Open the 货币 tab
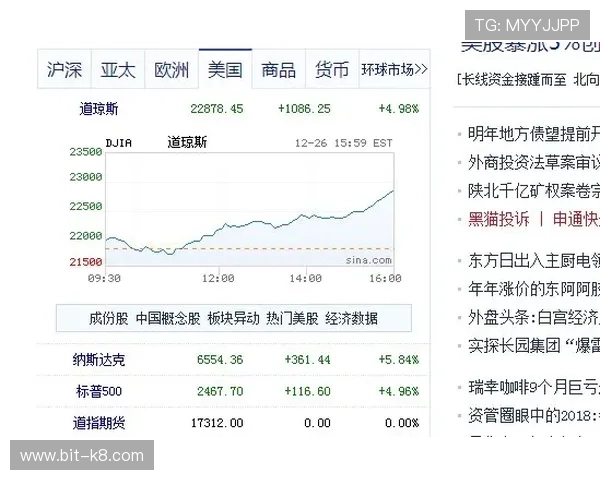The width and height of the screenshot is (600, 480). click(332, 70)
